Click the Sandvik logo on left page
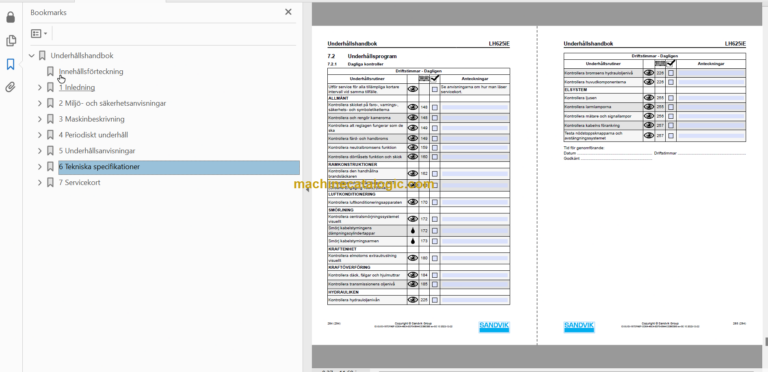The height and width of the screenshot is (372, 768). [494, 327]
